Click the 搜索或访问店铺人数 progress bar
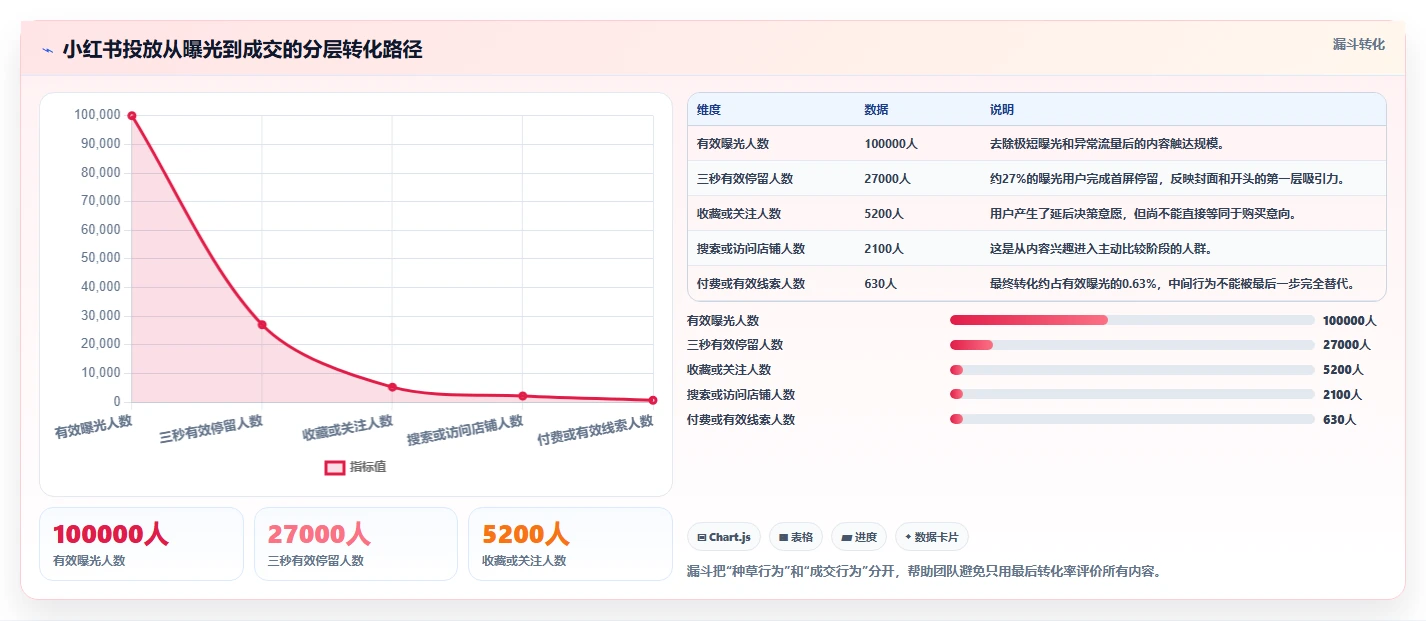The width and height of the screenshot is (1426, 621). pos(1132,394)
